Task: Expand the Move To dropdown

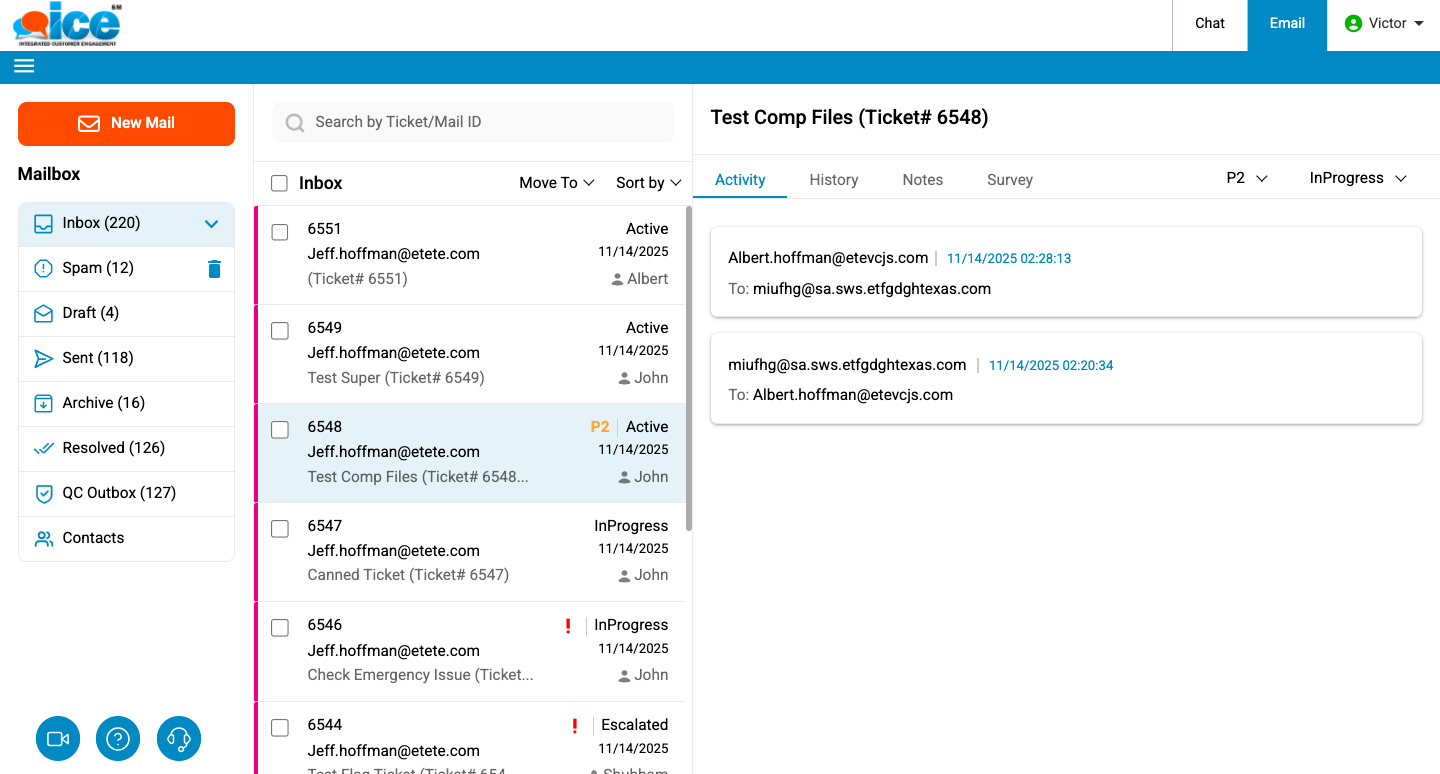Action: [556, 183]
